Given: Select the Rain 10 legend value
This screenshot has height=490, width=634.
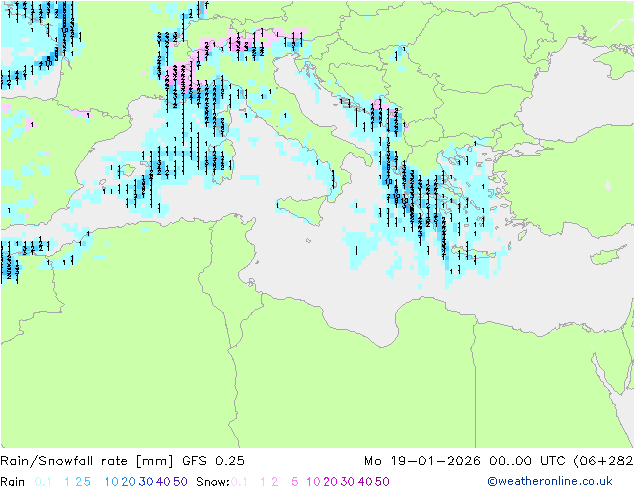Looking at the screenshot, I should tap(111, 482).
